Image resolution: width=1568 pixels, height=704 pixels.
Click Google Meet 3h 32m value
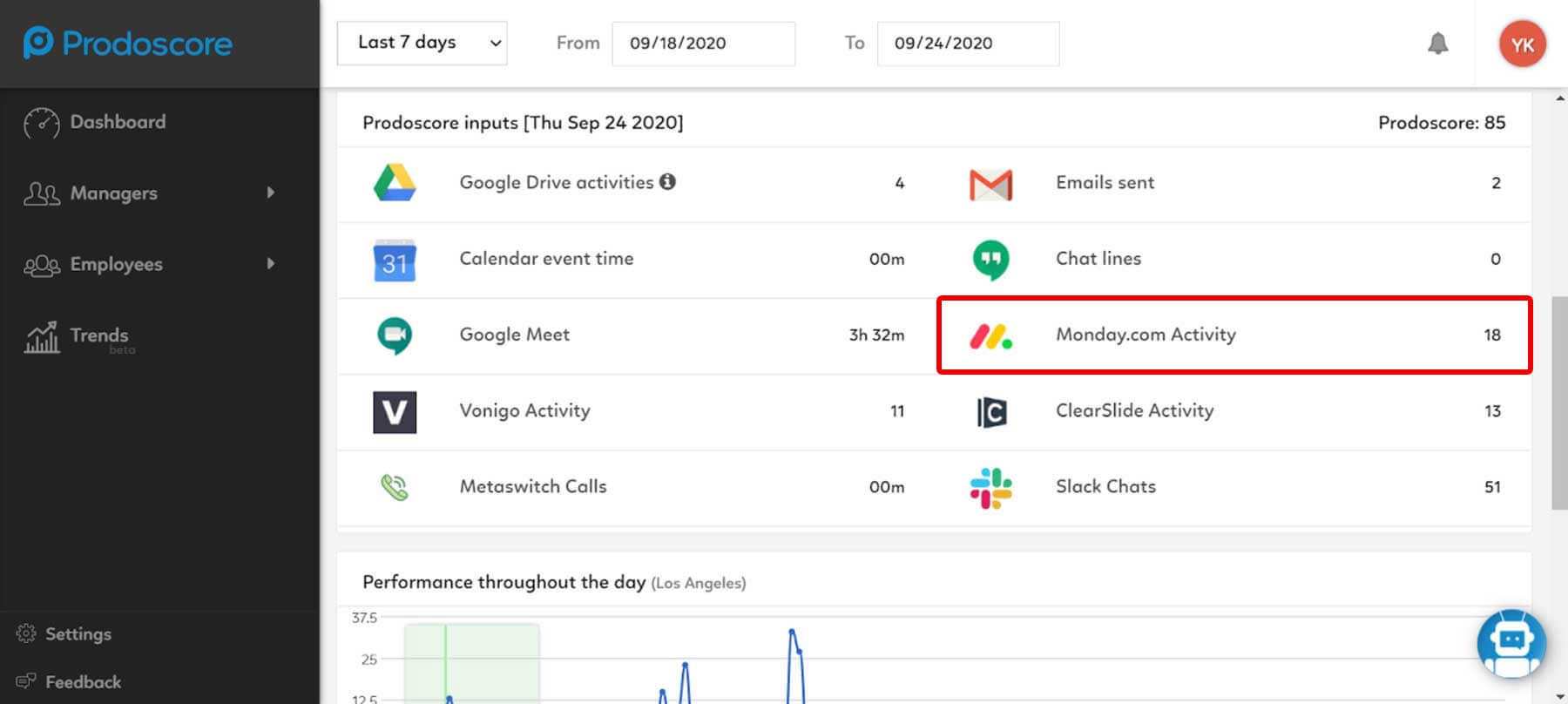pyautogui.click(x=876, y=335)
